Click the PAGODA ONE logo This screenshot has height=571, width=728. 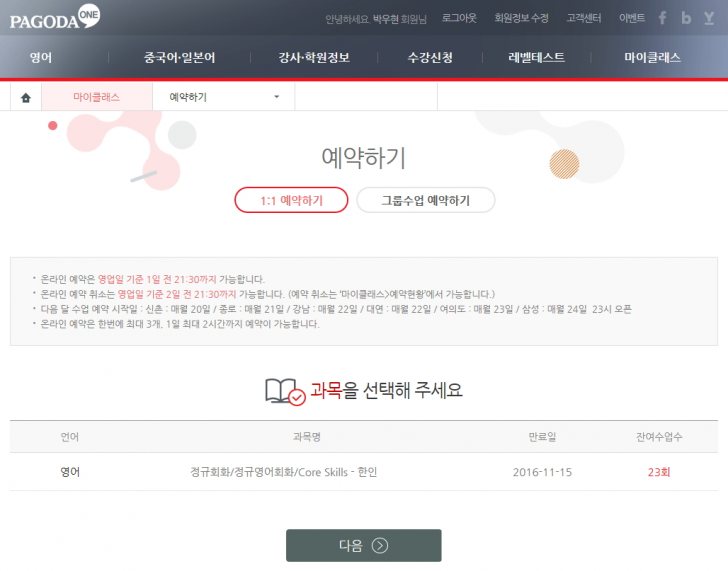click(56, 18)
